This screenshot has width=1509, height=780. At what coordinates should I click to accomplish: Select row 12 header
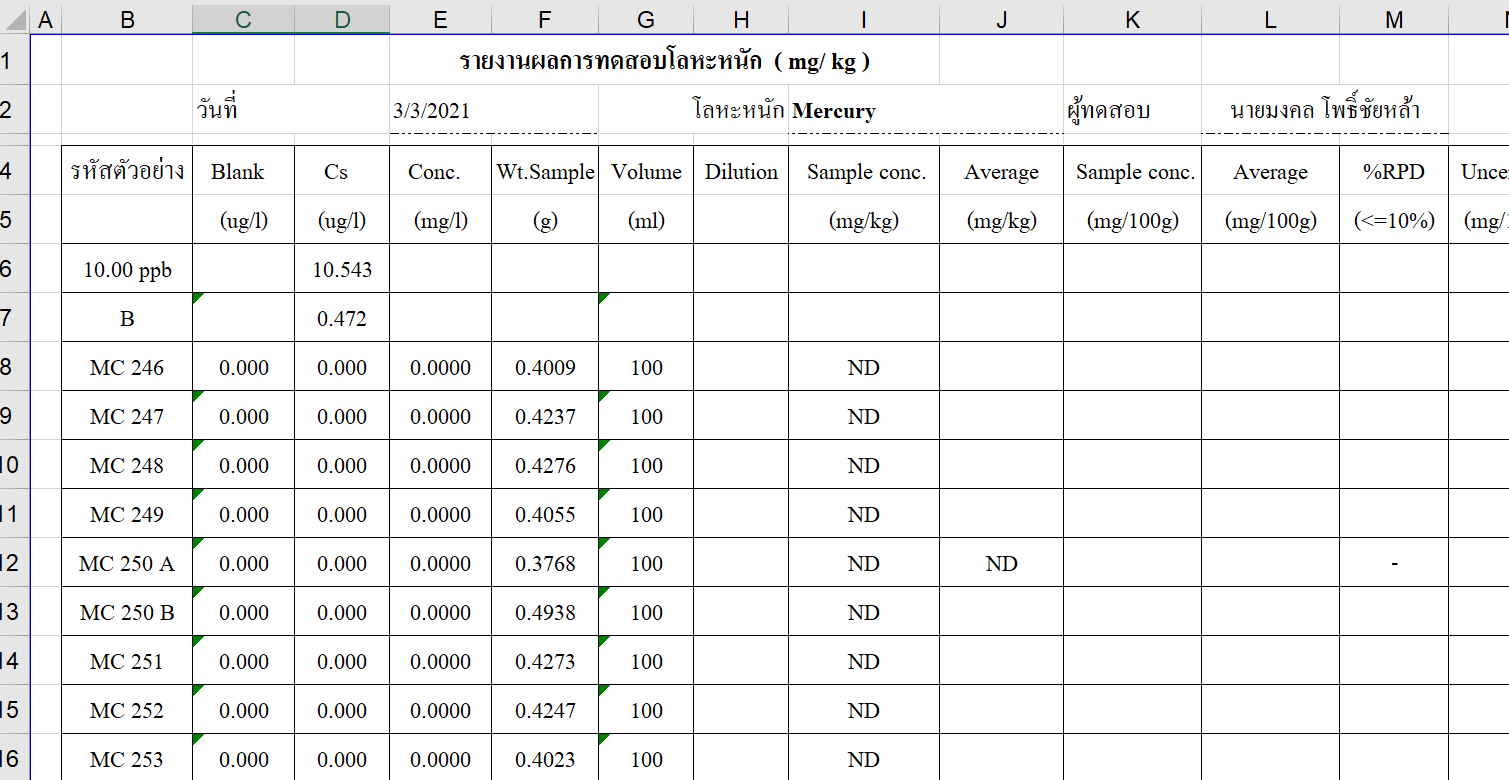(14, 563)
